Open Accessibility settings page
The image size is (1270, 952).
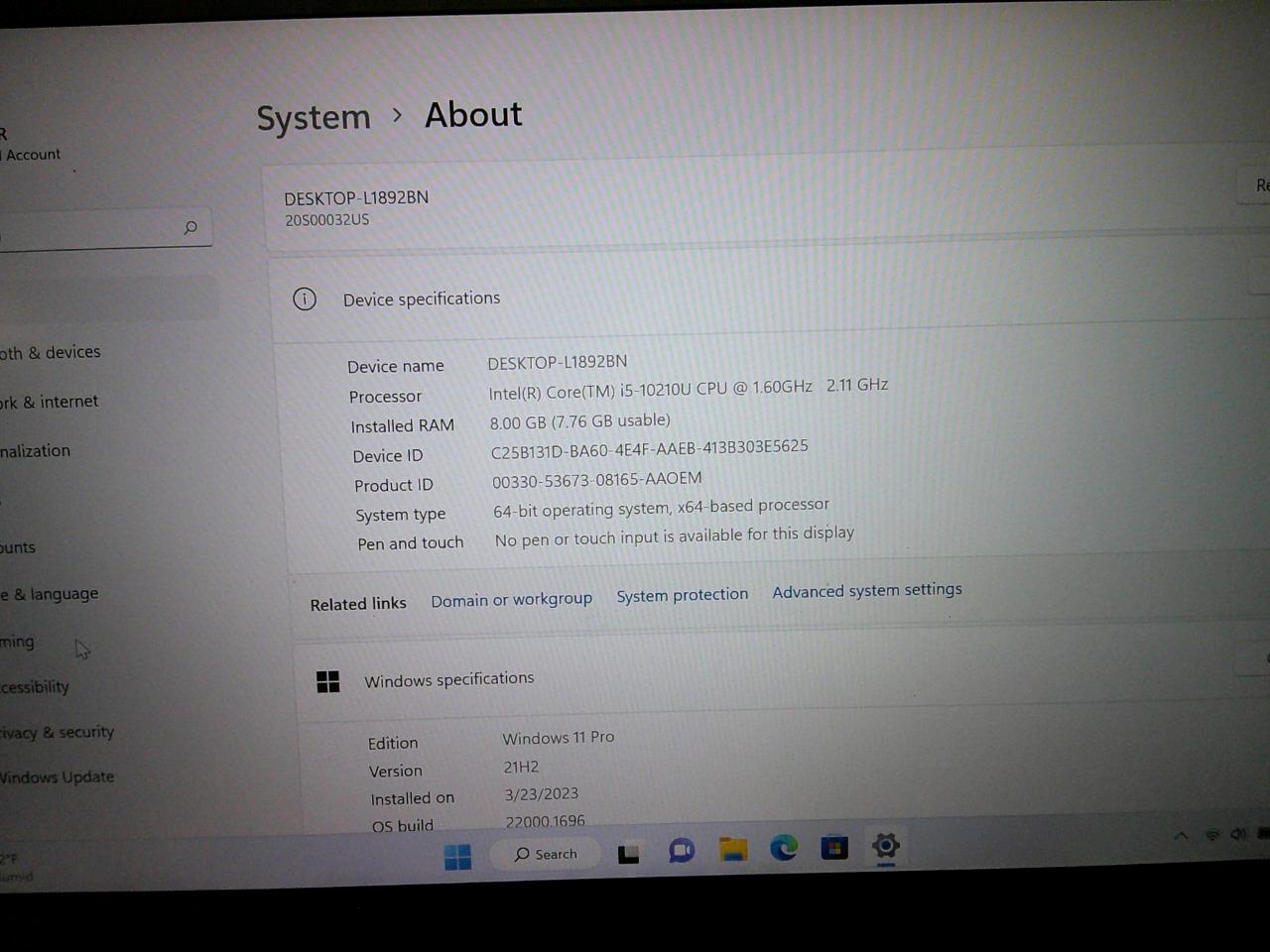[x=35, y=687]
